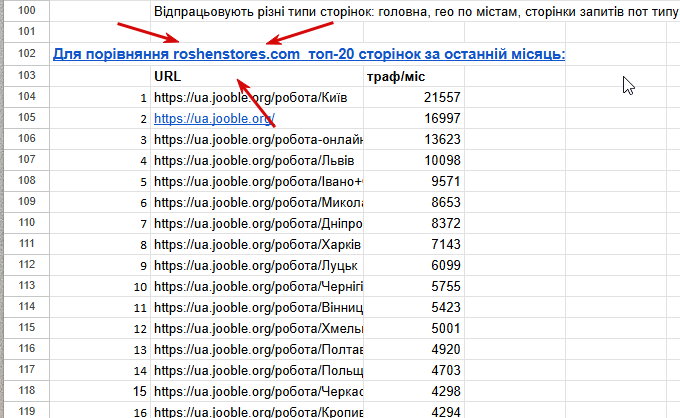
Task: Select row header 105
Action: pyautogui.click(x=26, y=118)
